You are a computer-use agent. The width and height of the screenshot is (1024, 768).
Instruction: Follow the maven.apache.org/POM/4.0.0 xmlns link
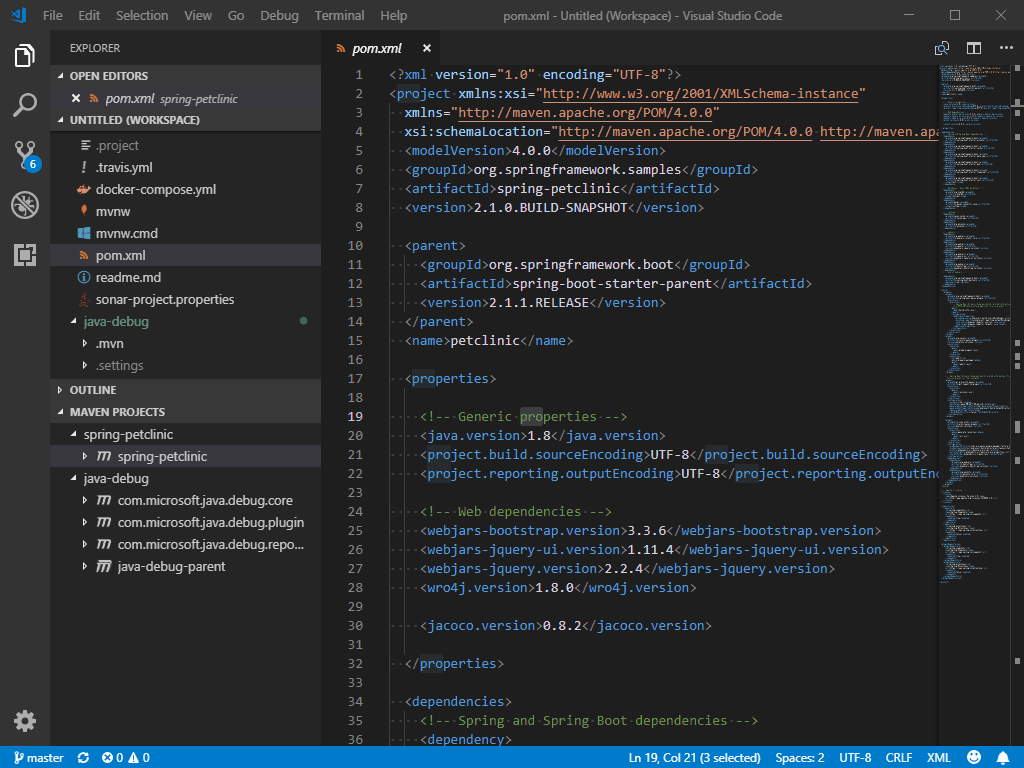(x=585, y=113)
